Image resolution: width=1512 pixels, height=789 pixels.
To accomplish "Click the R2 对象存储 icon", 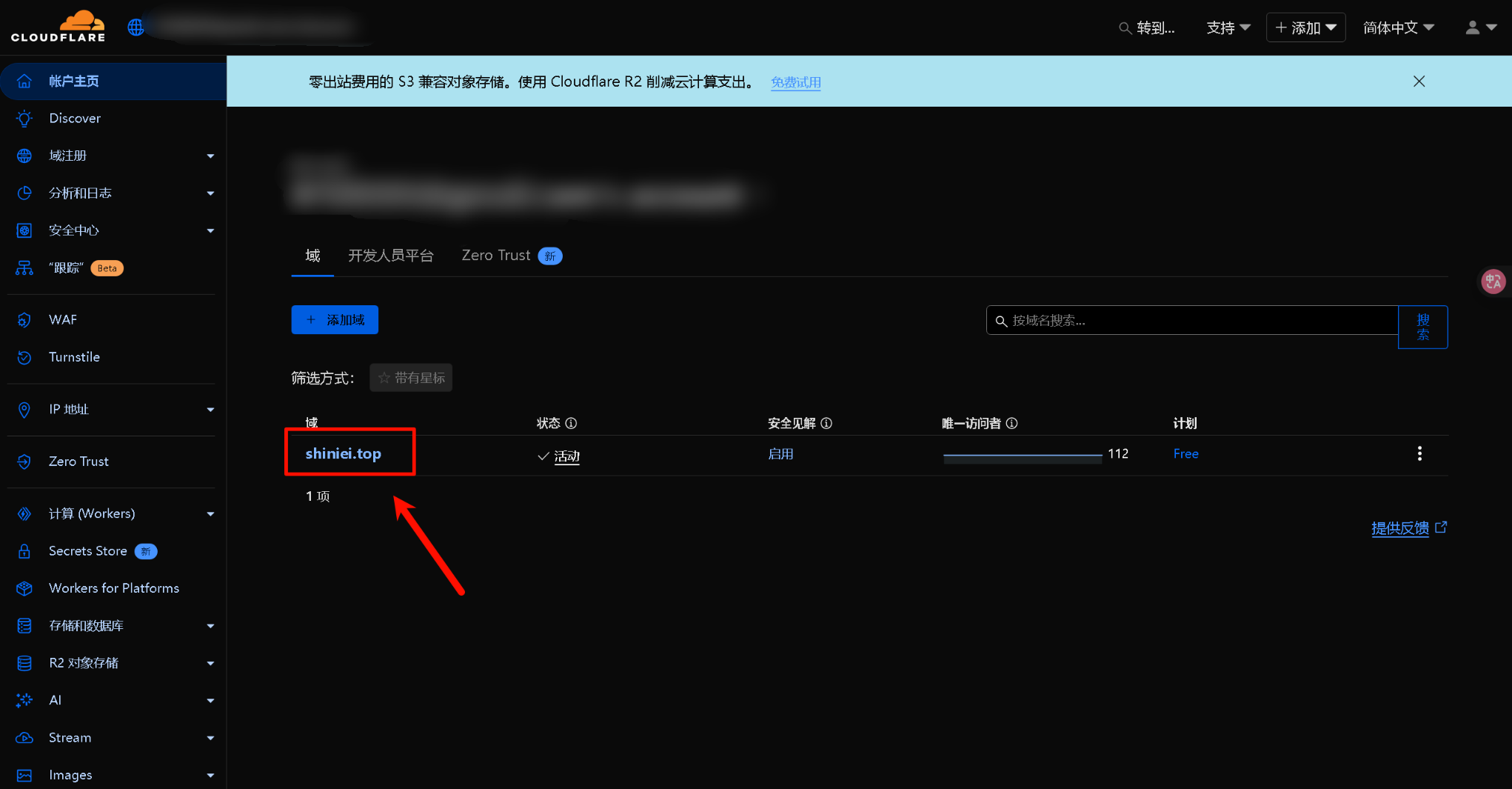I will 24,663.
